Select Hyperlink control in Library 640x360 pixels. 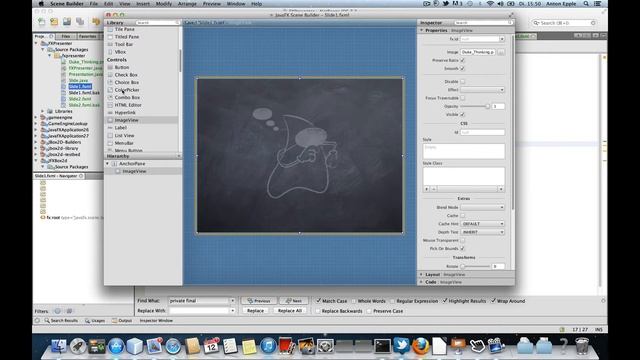pos(125,113)
